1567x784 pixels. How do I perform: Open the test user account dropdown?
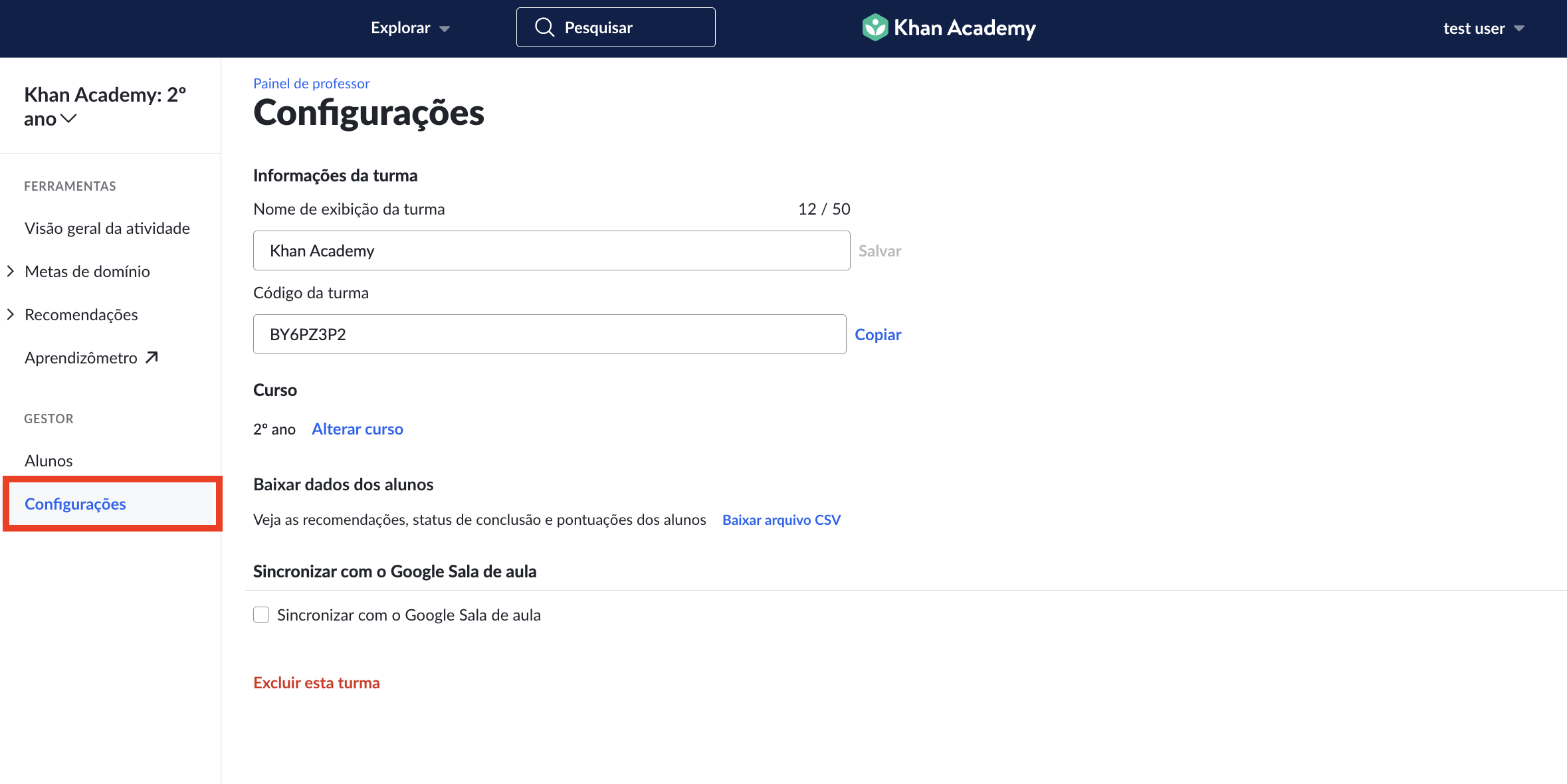pos(1483,29)
